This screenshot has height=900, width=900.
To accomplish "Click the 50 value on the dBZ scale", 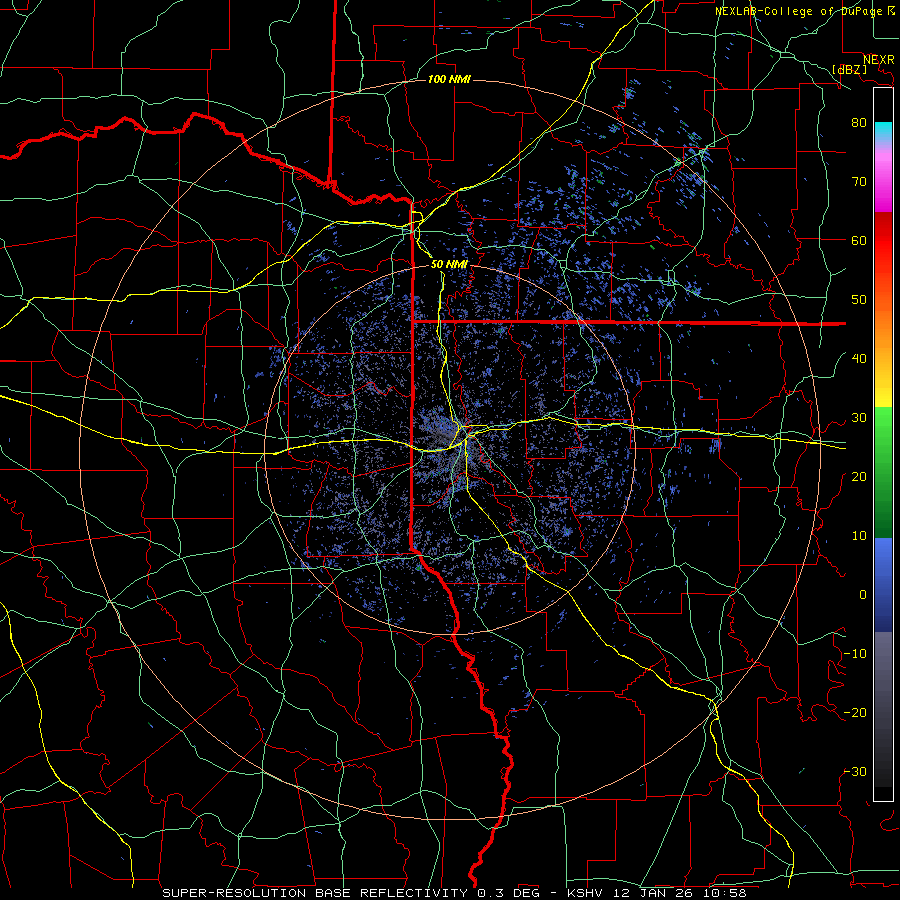I will coord(859,300).
